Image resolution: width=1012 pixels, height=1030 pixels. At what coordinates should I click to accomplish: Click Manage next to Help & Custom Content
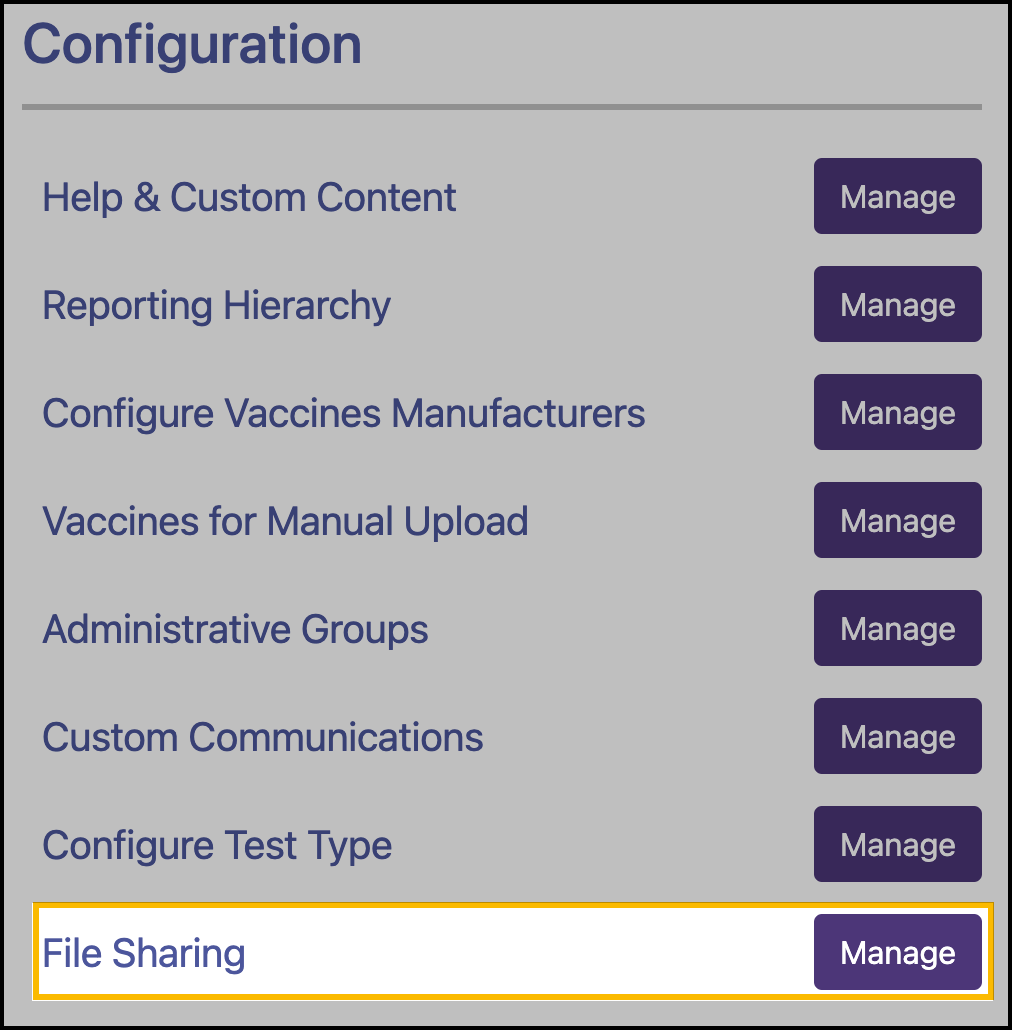click(x=897, y=196)
